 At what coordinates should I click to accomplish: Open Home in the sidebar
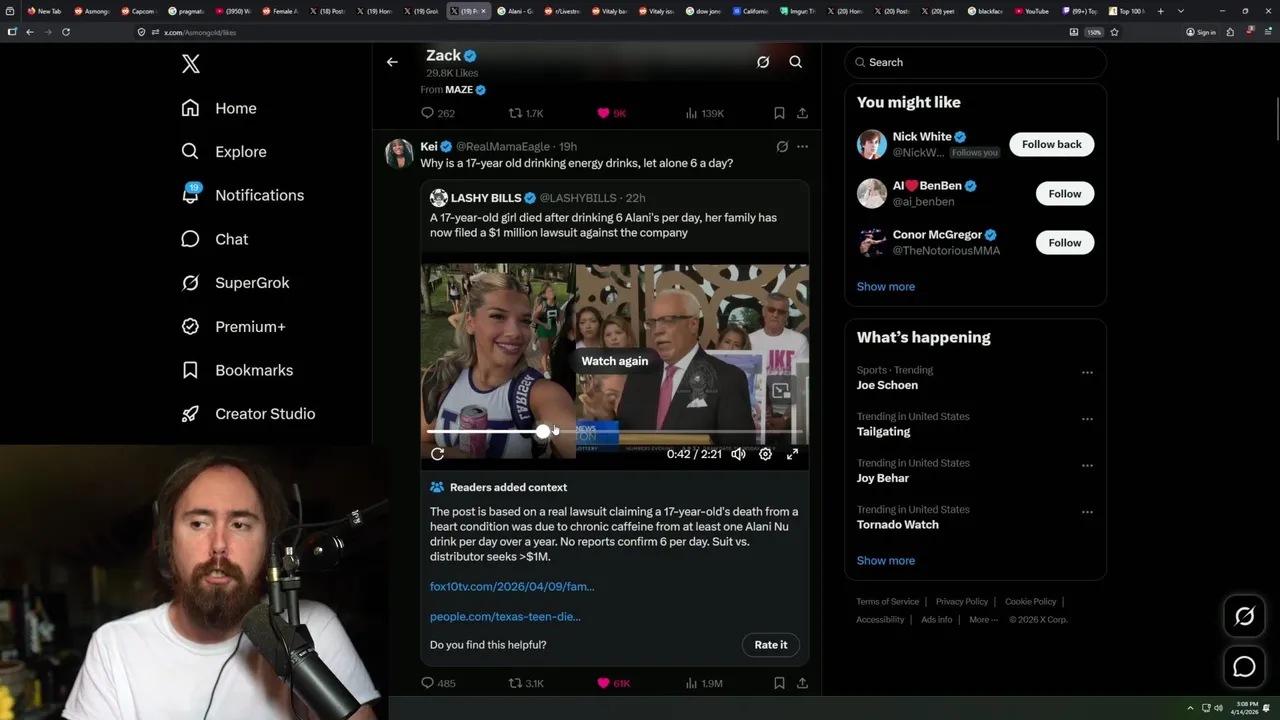(x=219, y=108)
